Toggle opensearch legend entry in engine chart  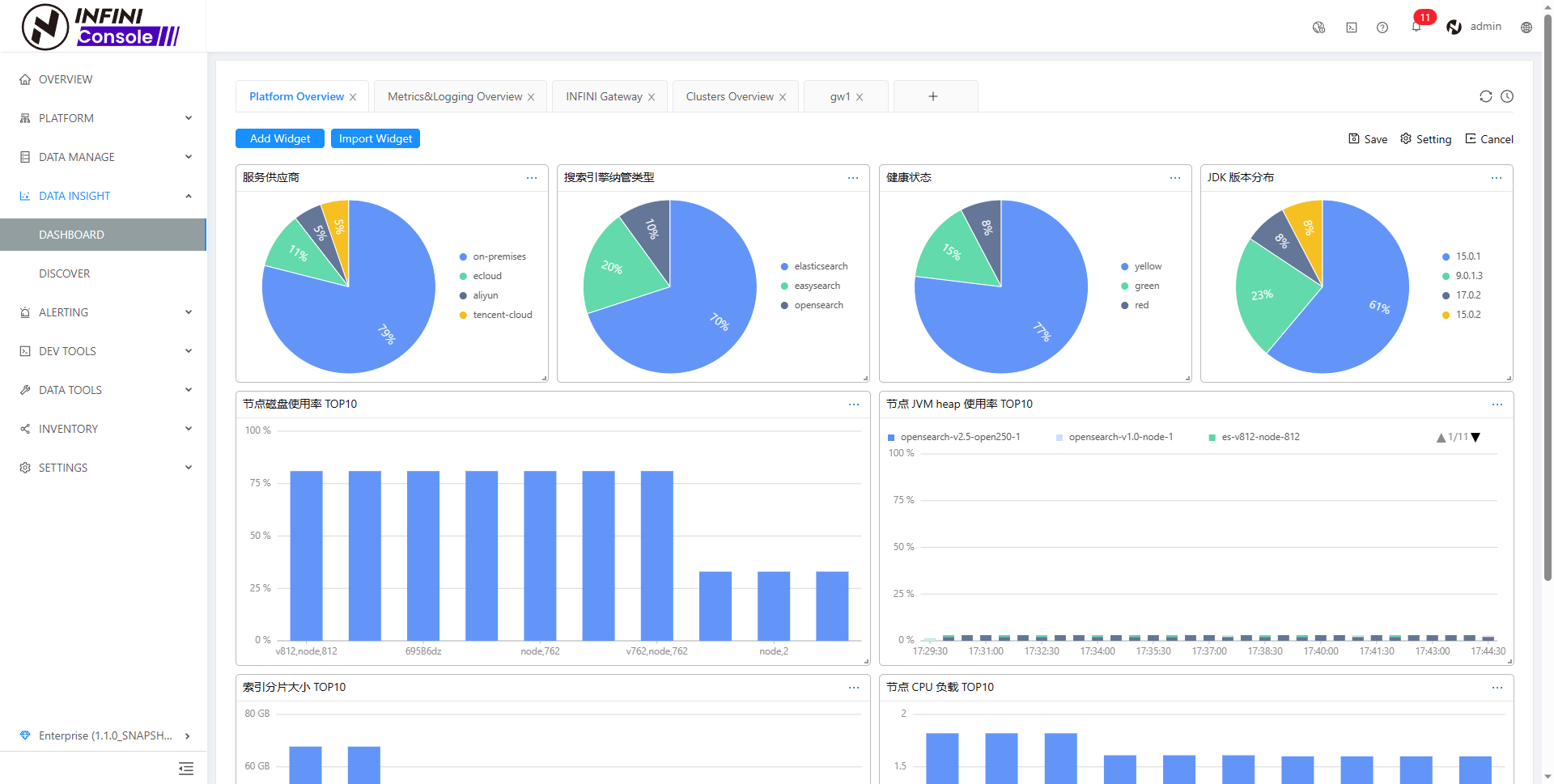(x=812, y=305)
